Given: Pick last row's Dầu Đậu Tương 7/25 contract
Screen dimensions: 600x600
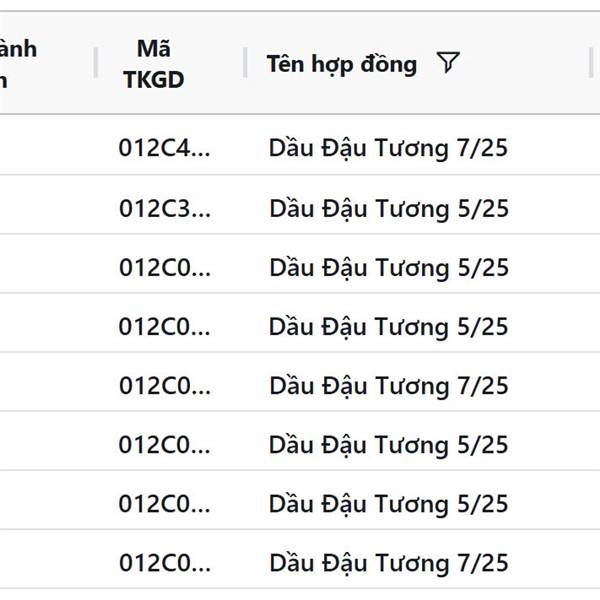Looking at the screenshot, I should click(388, 563).
